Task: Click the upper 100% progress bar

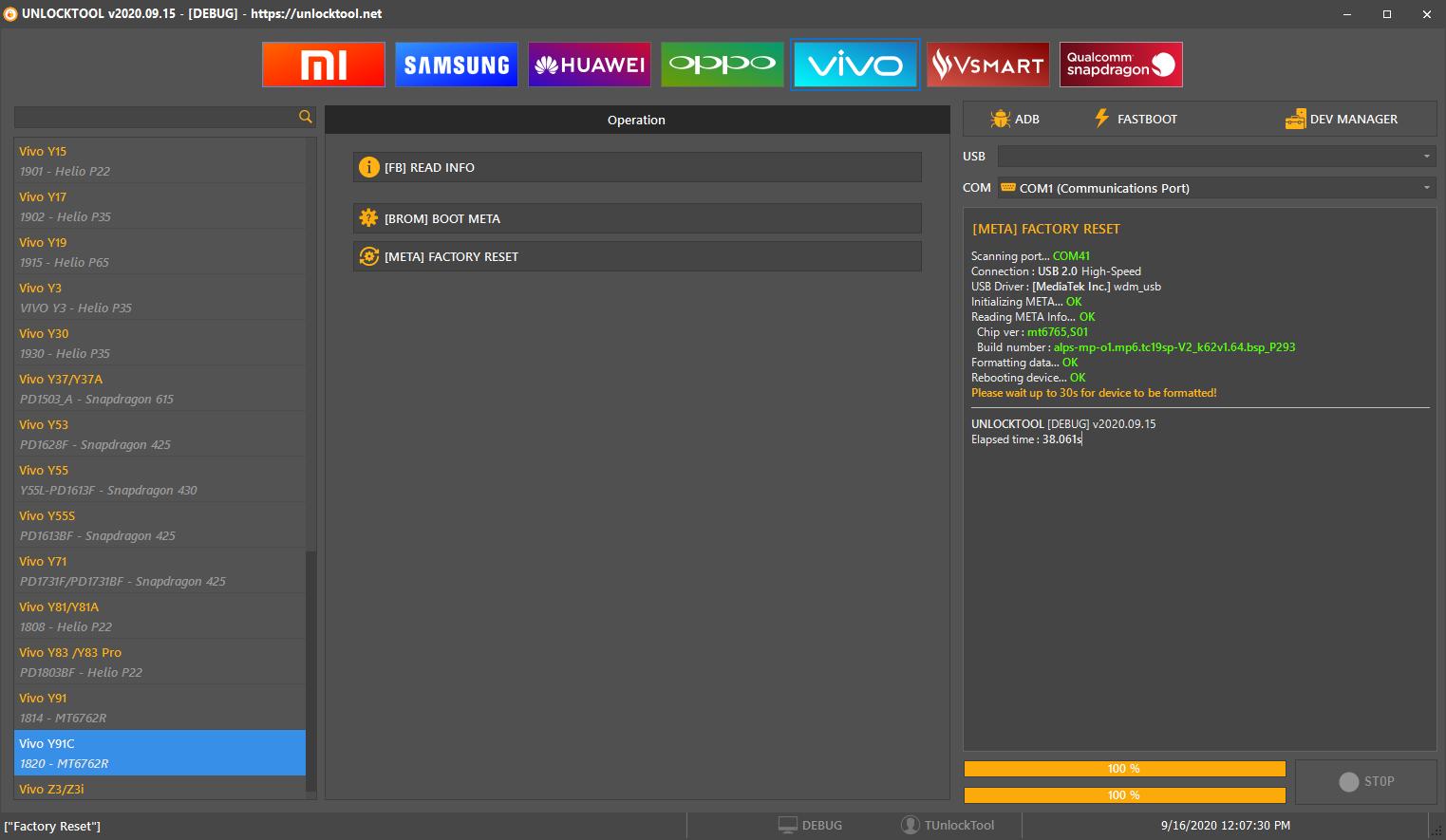Action: click(x=1124, y=769)
